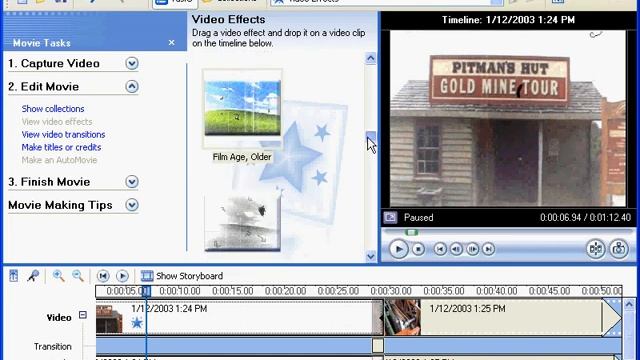This screenshot has height=360, width=640.
Task: Click the Movie Making Tips heading
Action: pyautogui.click(x=60, y=205)
